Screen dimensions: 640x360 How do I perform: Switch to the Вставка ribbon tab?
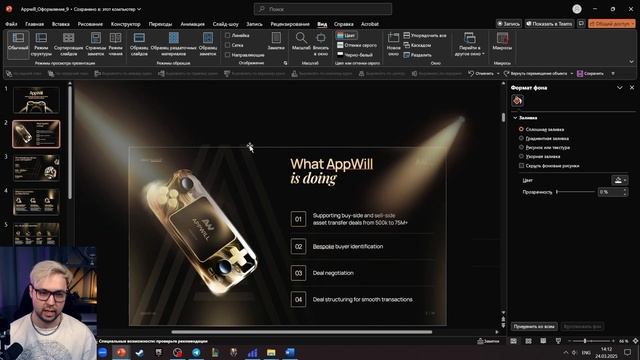(61, 24)
